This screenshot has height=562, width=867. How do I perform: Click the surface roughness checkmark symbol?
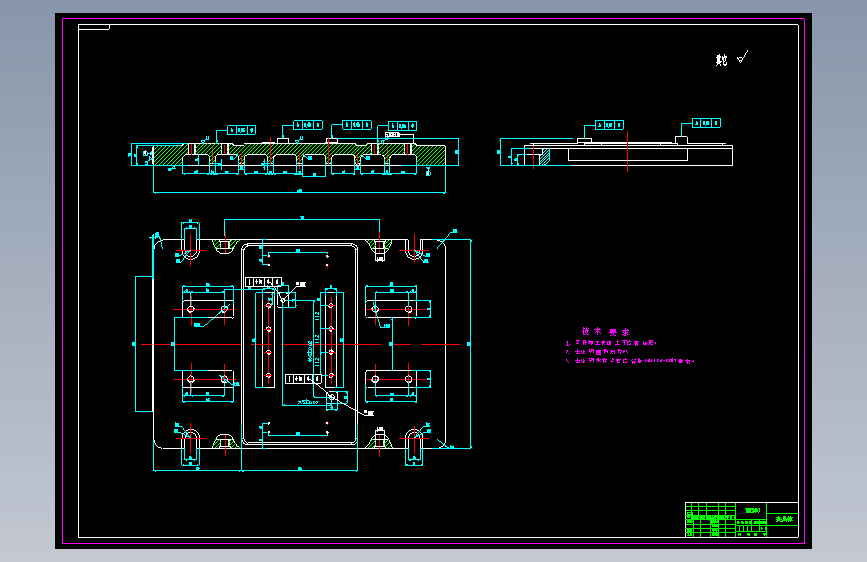[743, 56]
